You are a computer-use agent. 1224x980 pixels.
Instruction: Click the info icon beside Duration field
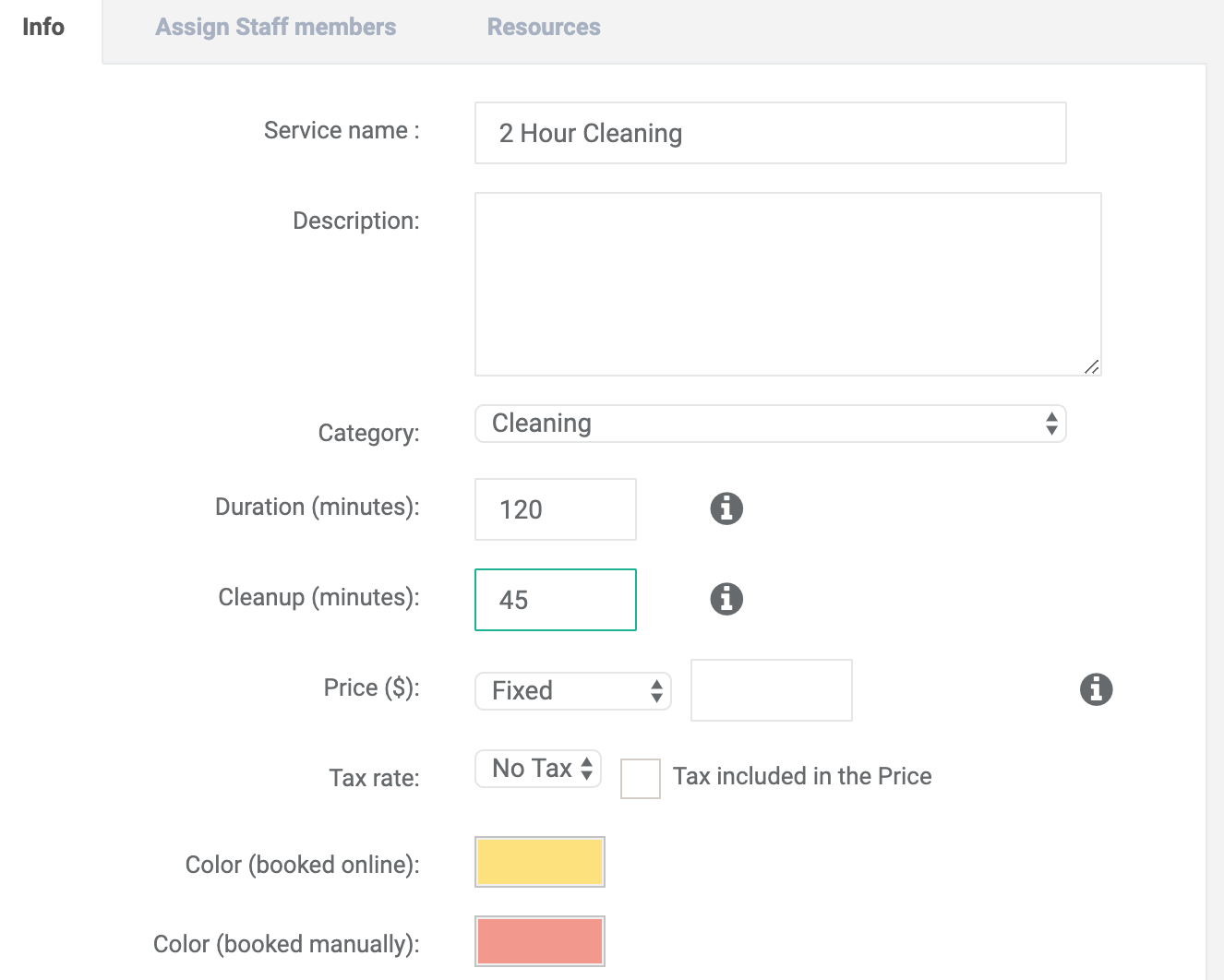(x=726, y=508)
